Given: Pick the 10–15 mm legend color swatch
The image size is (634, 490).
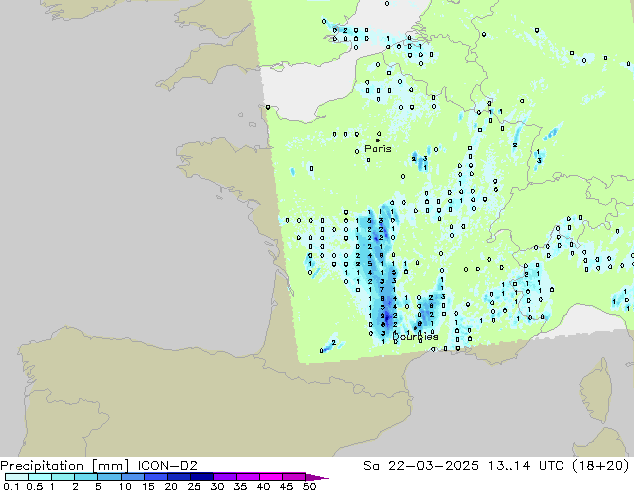Looking at the screenshot, I should pyautogui.click(x=132, y=477).
